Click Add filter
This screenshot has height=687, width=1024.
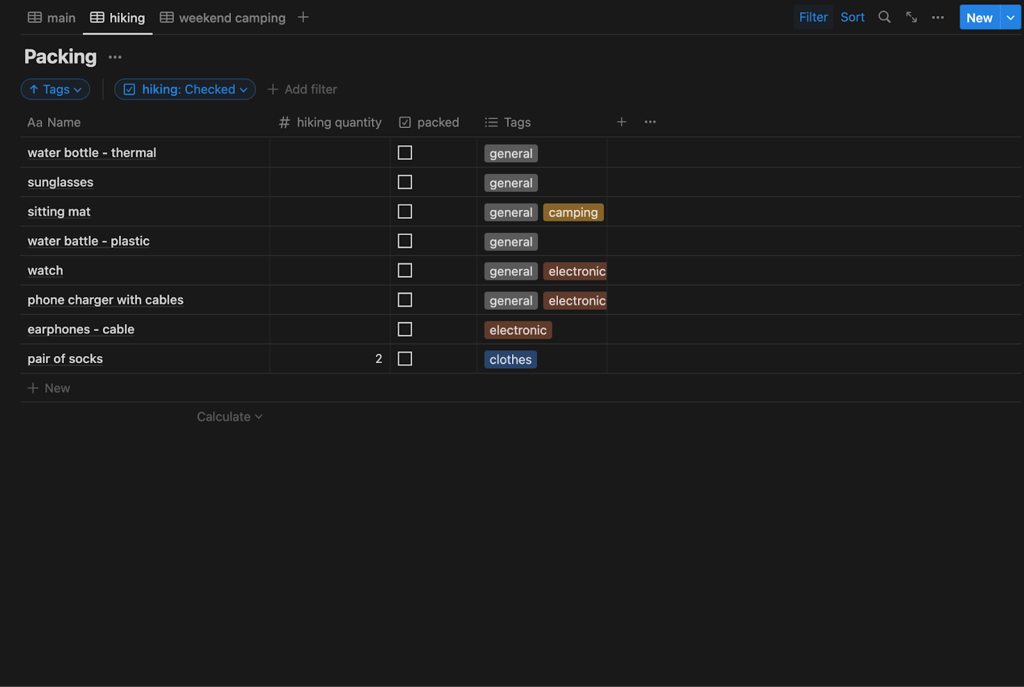302,89
